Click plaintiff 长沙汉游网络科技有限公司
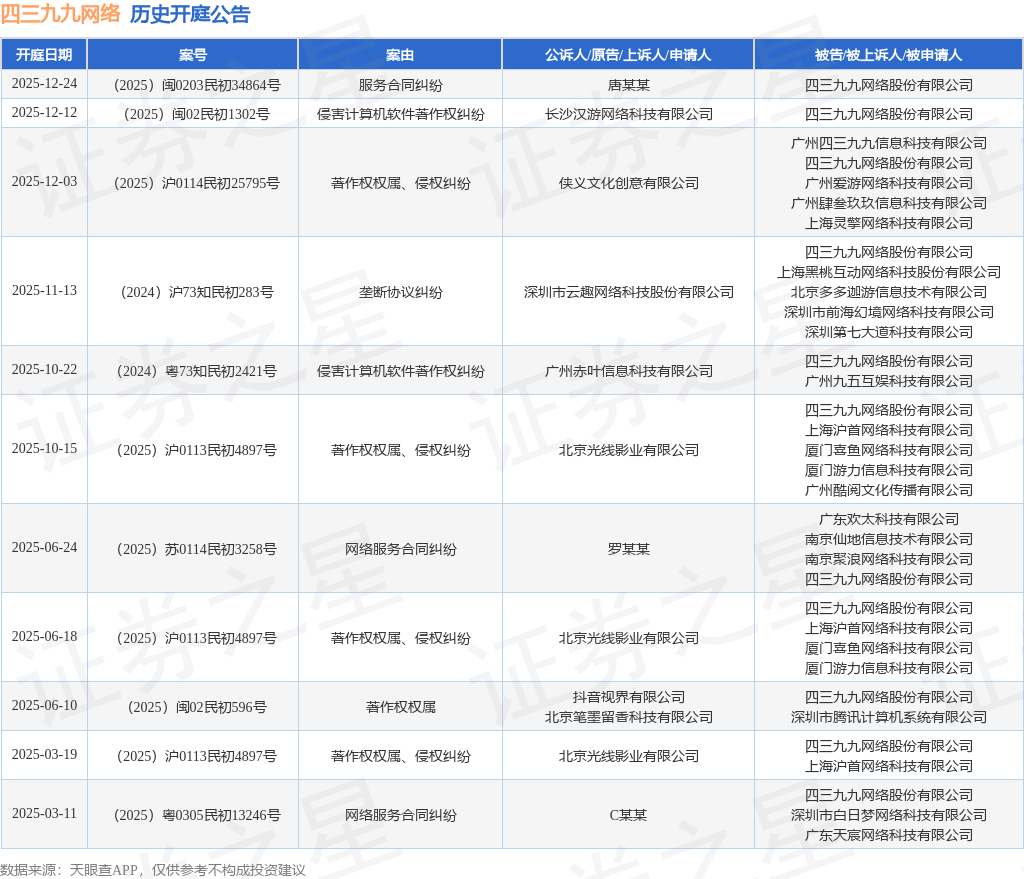Viewport: 1024px width, 879px height. click(628, 114)
